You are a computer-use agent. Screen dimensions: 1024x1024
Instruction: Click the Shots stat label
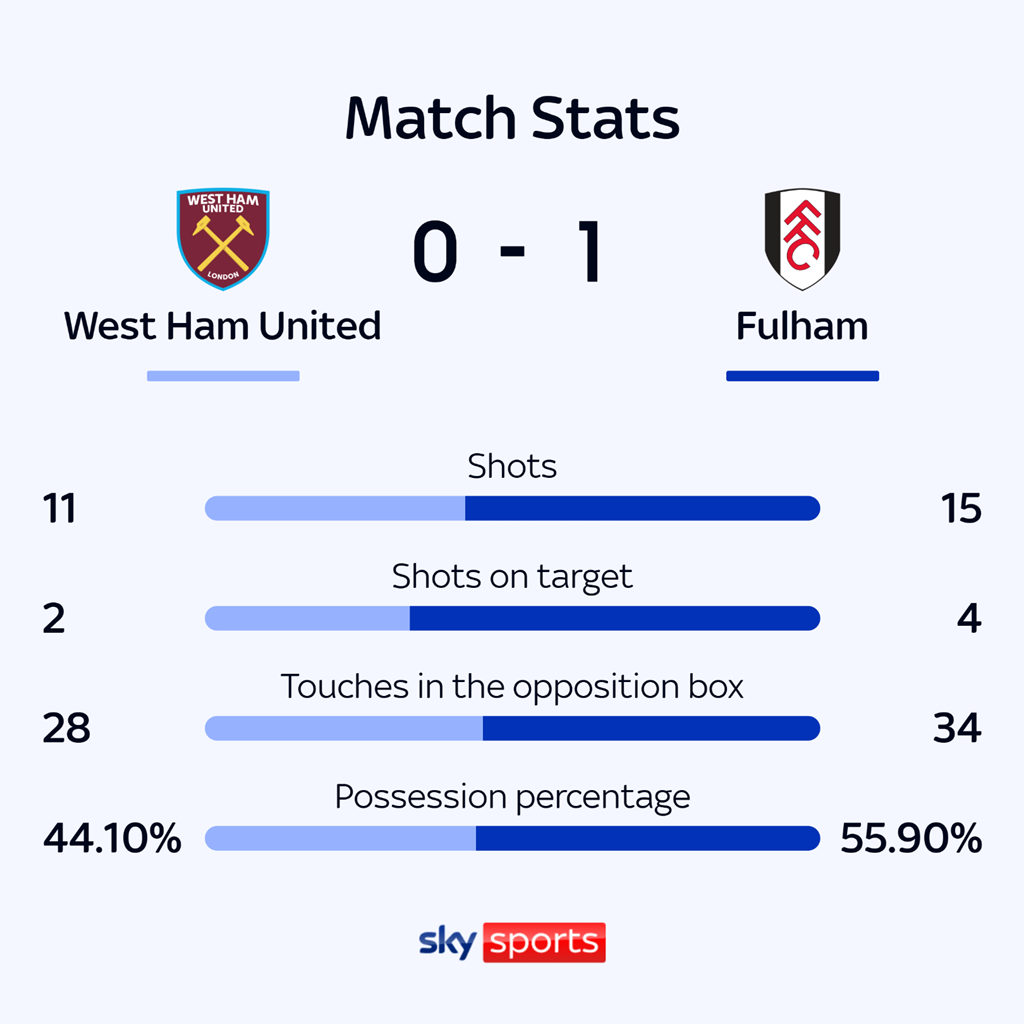click(x=512, y=466)
